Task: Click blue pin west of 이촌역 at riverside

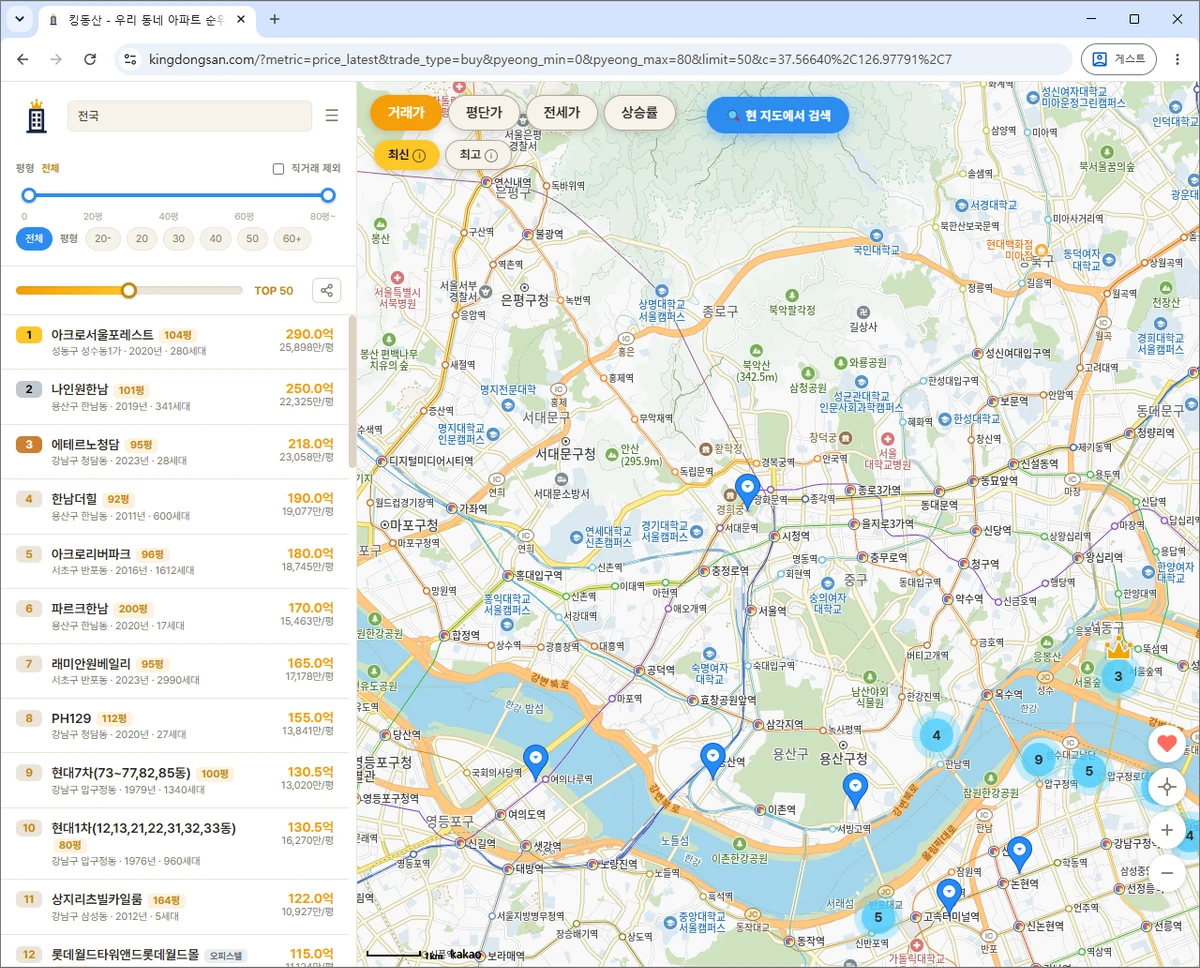Action: [712, 760]
